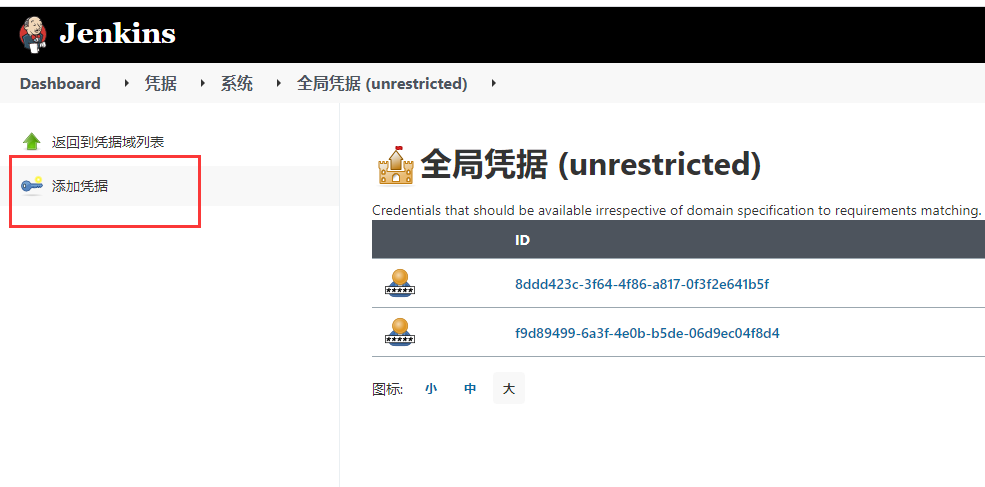The height and width of the screenshot is (487, 985).
Task: Set icon size to 小 (small)
Action: coord(431,389)
